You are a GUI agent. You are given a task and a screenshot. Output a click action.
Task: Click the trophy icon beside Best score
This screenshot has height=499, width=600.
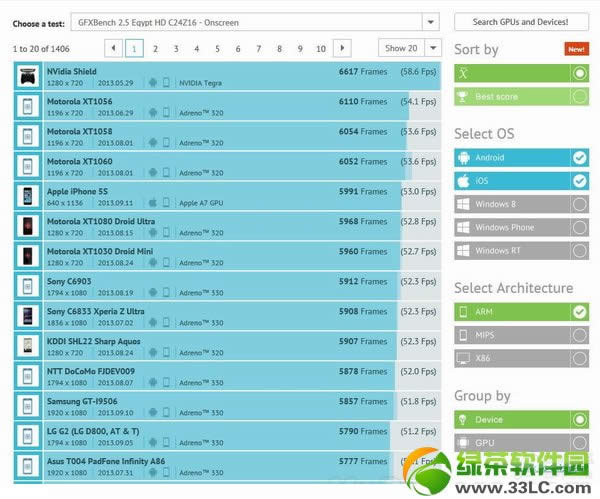click(463, 96)
